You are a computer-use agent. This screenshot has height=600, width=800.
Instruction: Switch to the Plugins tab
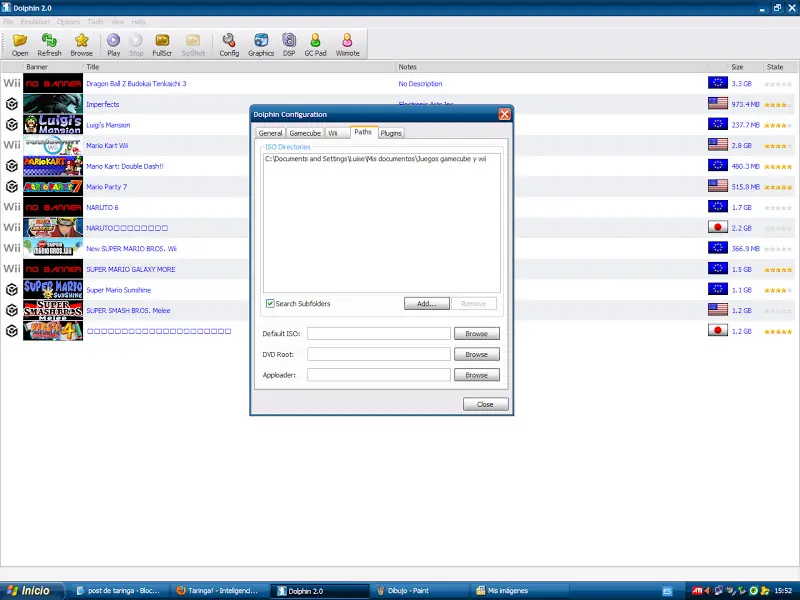click(391, 133)
